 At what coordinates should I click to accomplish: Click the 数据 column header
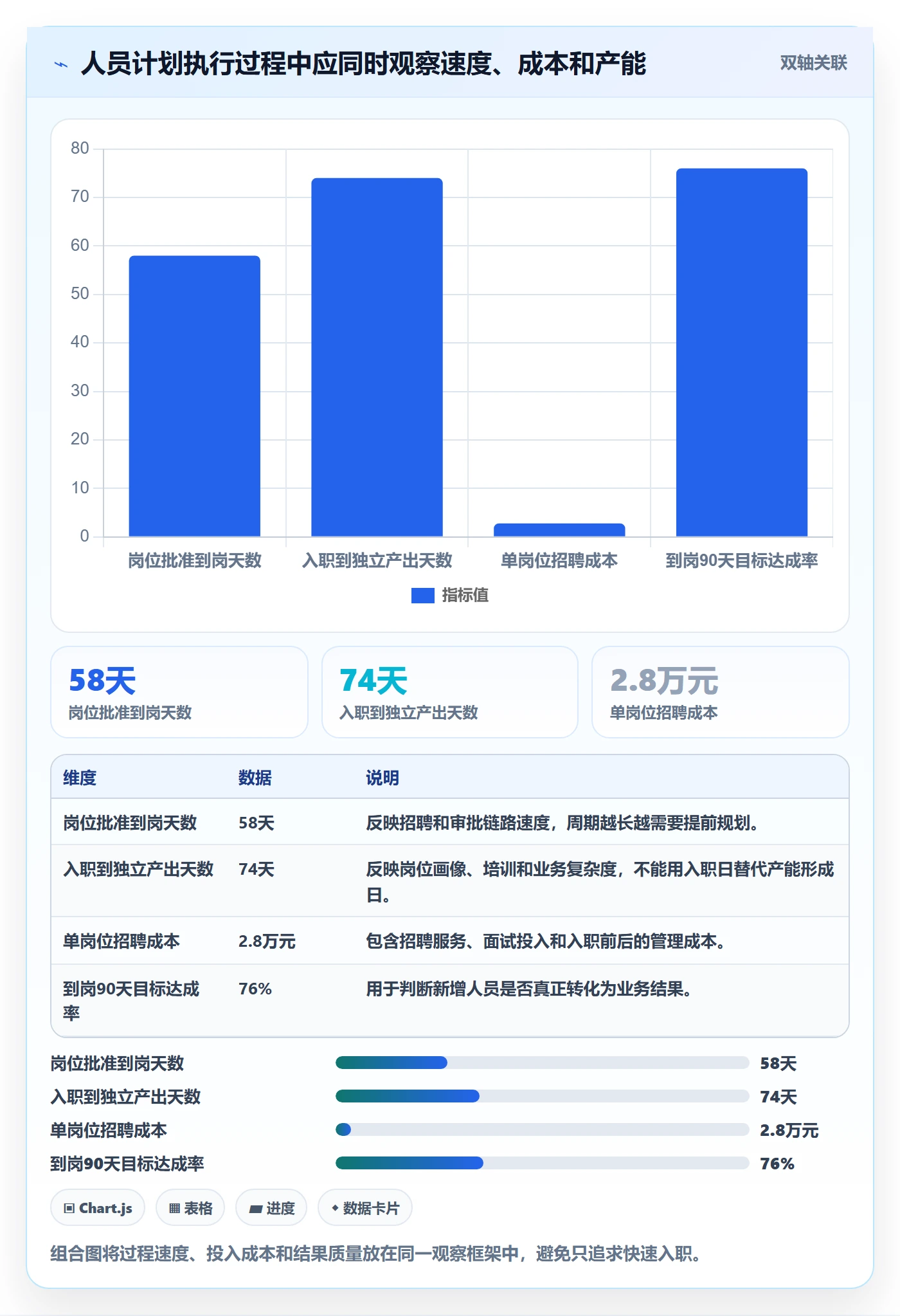pos(255,778)
